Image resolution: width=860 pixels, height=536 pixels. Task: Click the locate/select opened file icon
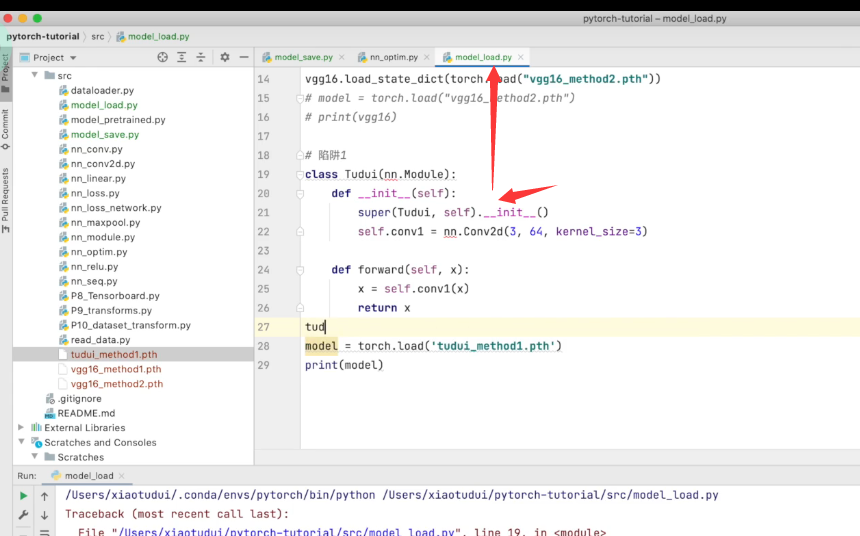point(162,57)
